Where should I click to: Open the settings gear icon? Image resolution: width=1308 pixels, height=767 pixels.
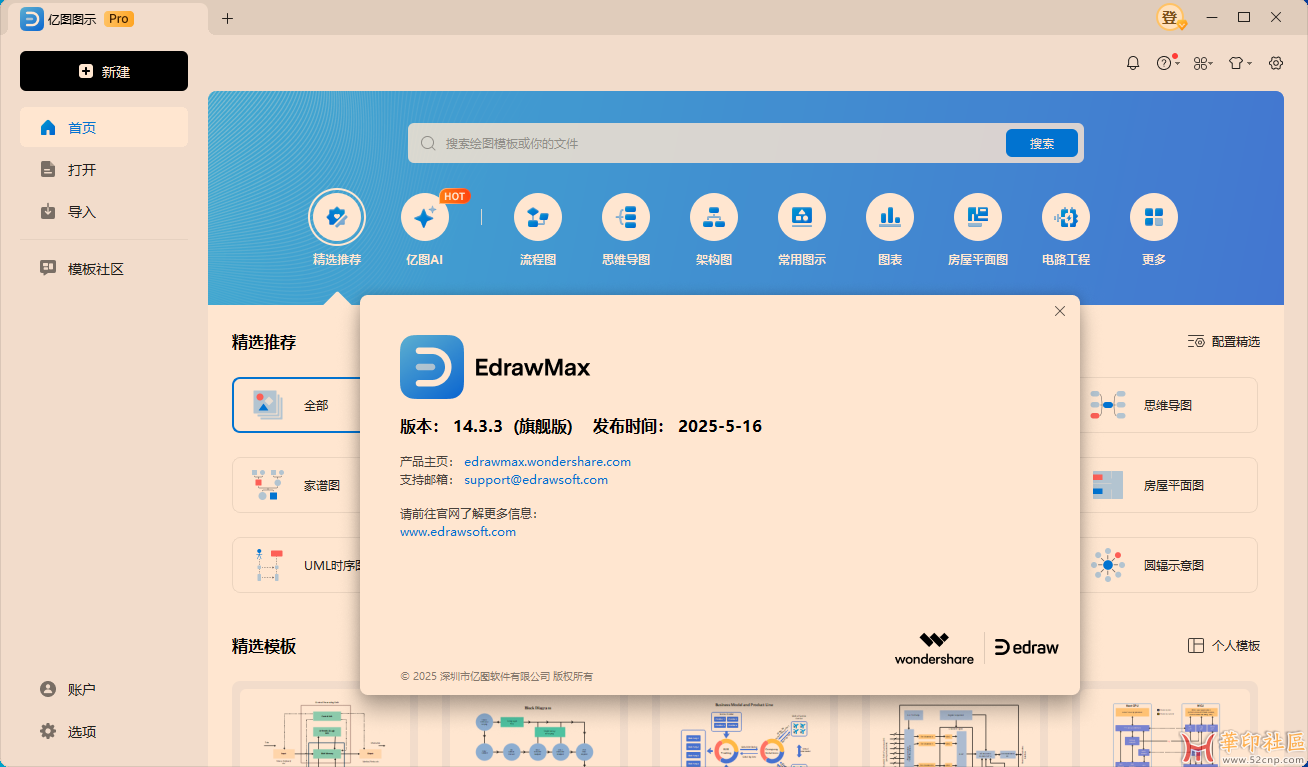click(x=1275, y=62)
